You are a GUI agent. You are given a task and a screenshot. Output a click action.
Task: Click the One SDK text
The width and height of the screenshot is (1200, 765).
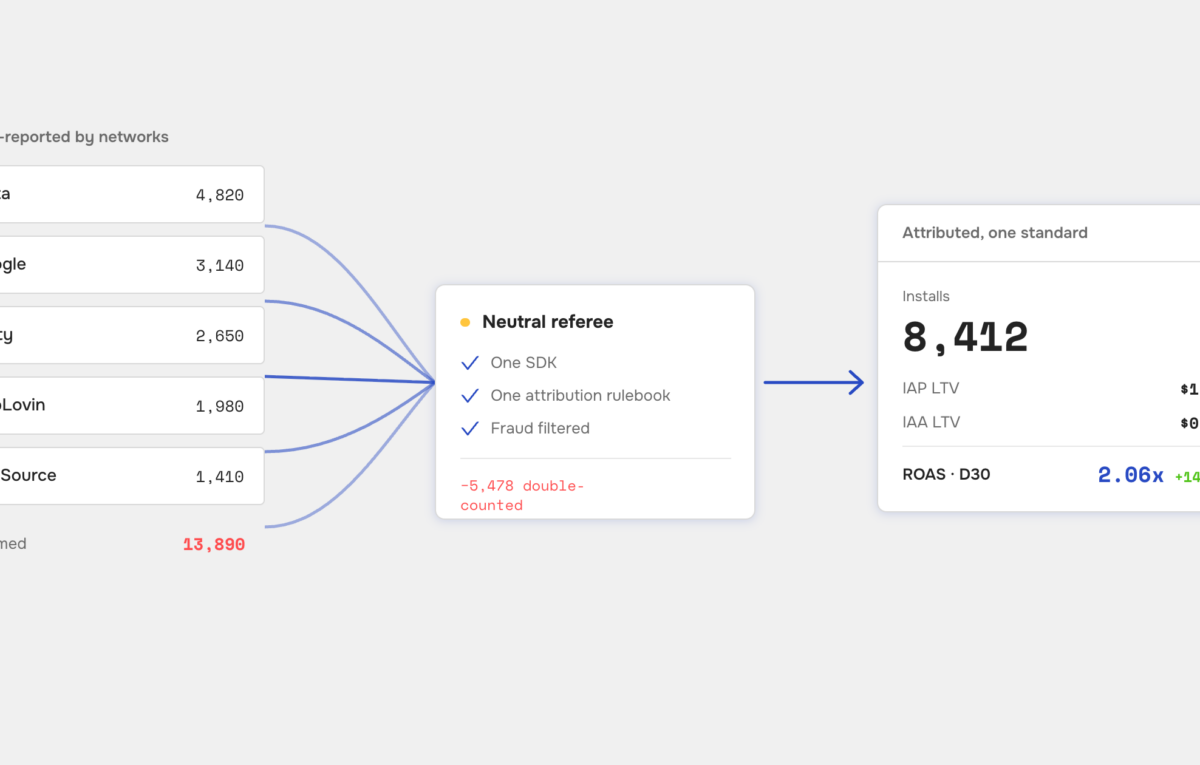click(525, 363)
